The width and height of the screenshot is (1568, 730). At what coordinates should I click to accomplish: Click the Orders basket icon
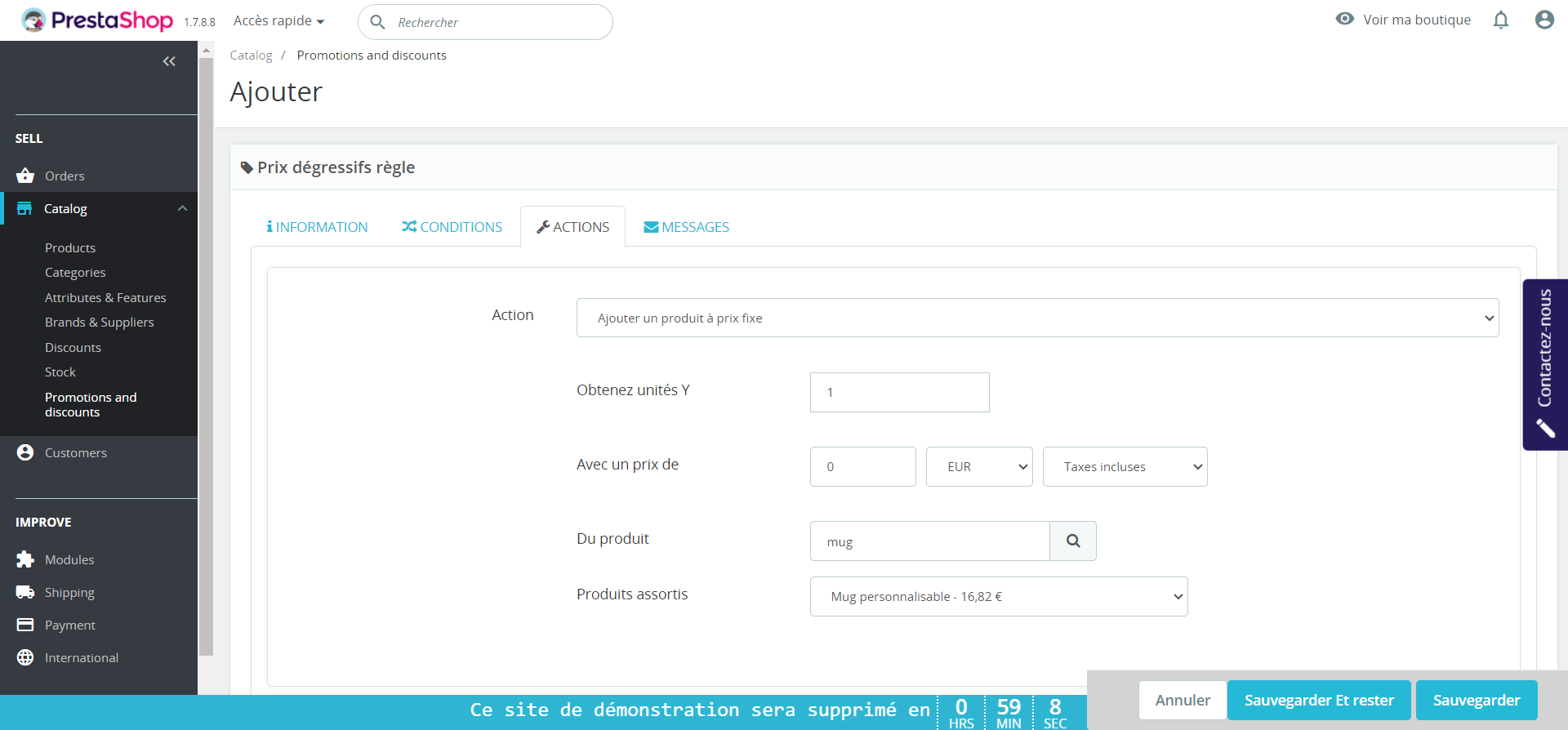[x=25, y=176]
